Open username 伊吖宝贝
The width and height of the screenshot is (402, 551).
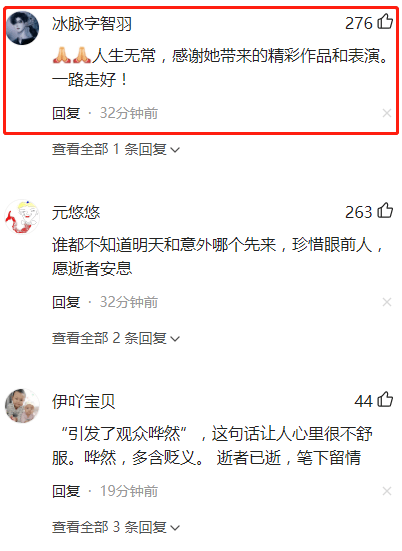click(84, 402)
